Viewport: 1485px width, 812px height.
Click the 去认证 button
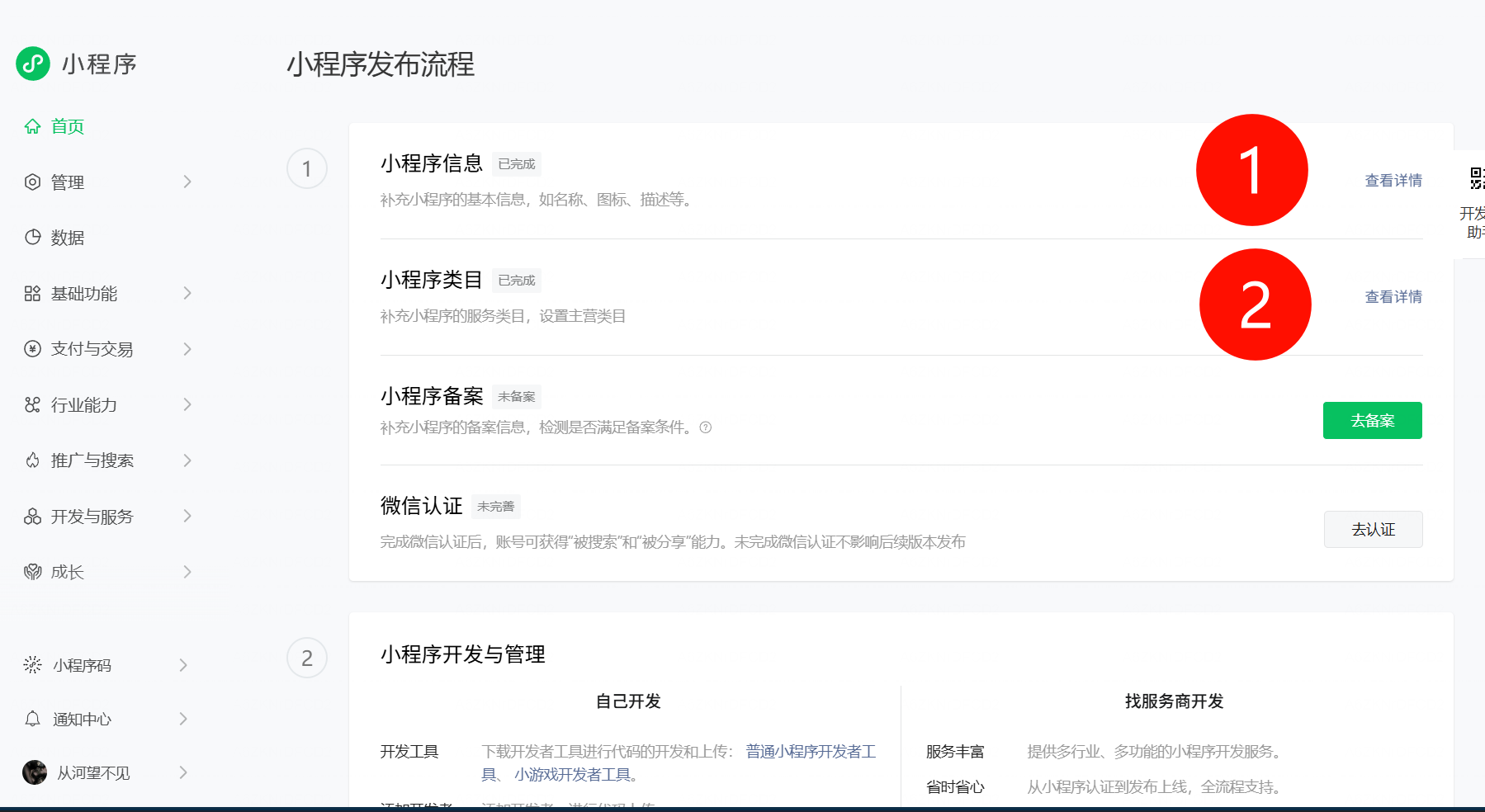click(x=1374, y=530)
